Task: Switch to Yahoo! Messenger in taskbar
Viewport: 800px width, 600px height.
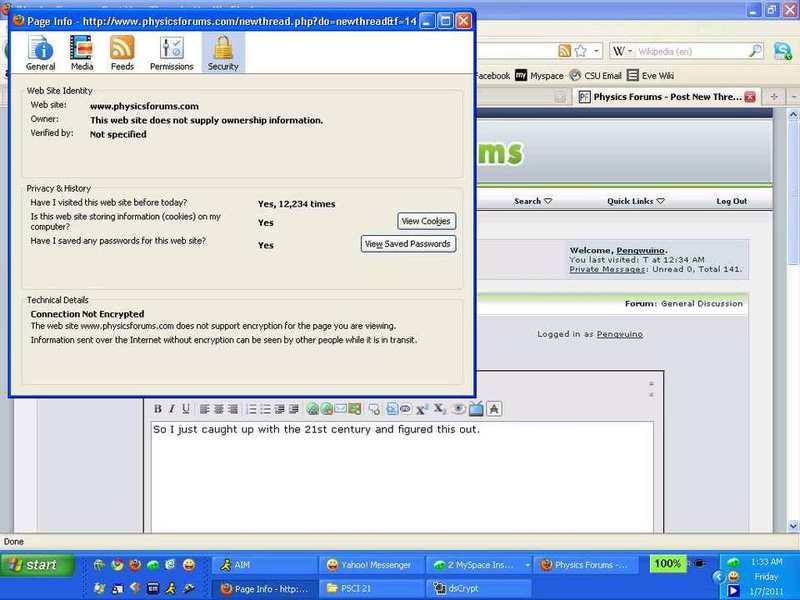Action: (x=371, y=565)
